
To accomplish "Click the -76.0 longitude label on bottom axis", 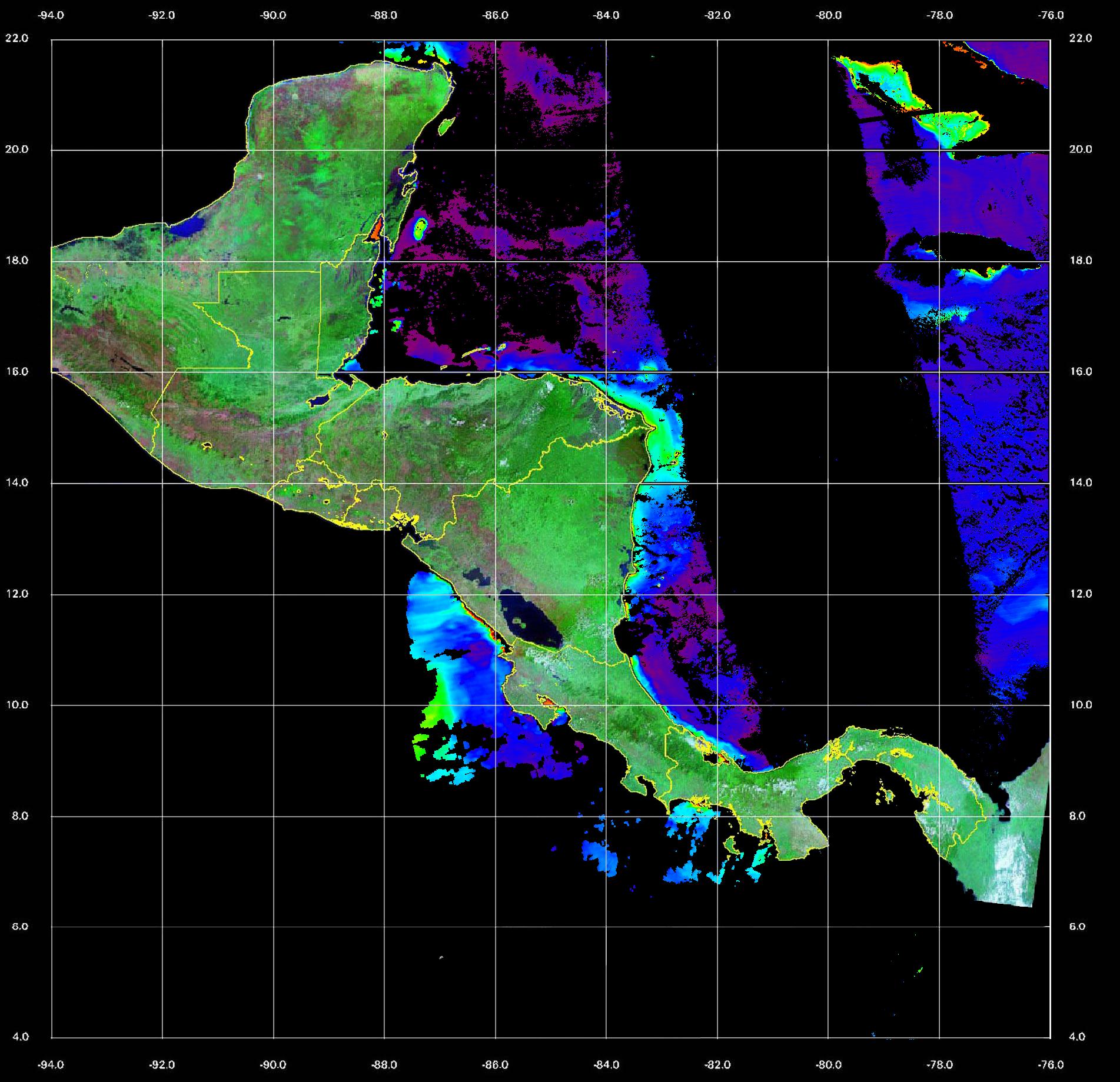I will coord(1051,1065).
